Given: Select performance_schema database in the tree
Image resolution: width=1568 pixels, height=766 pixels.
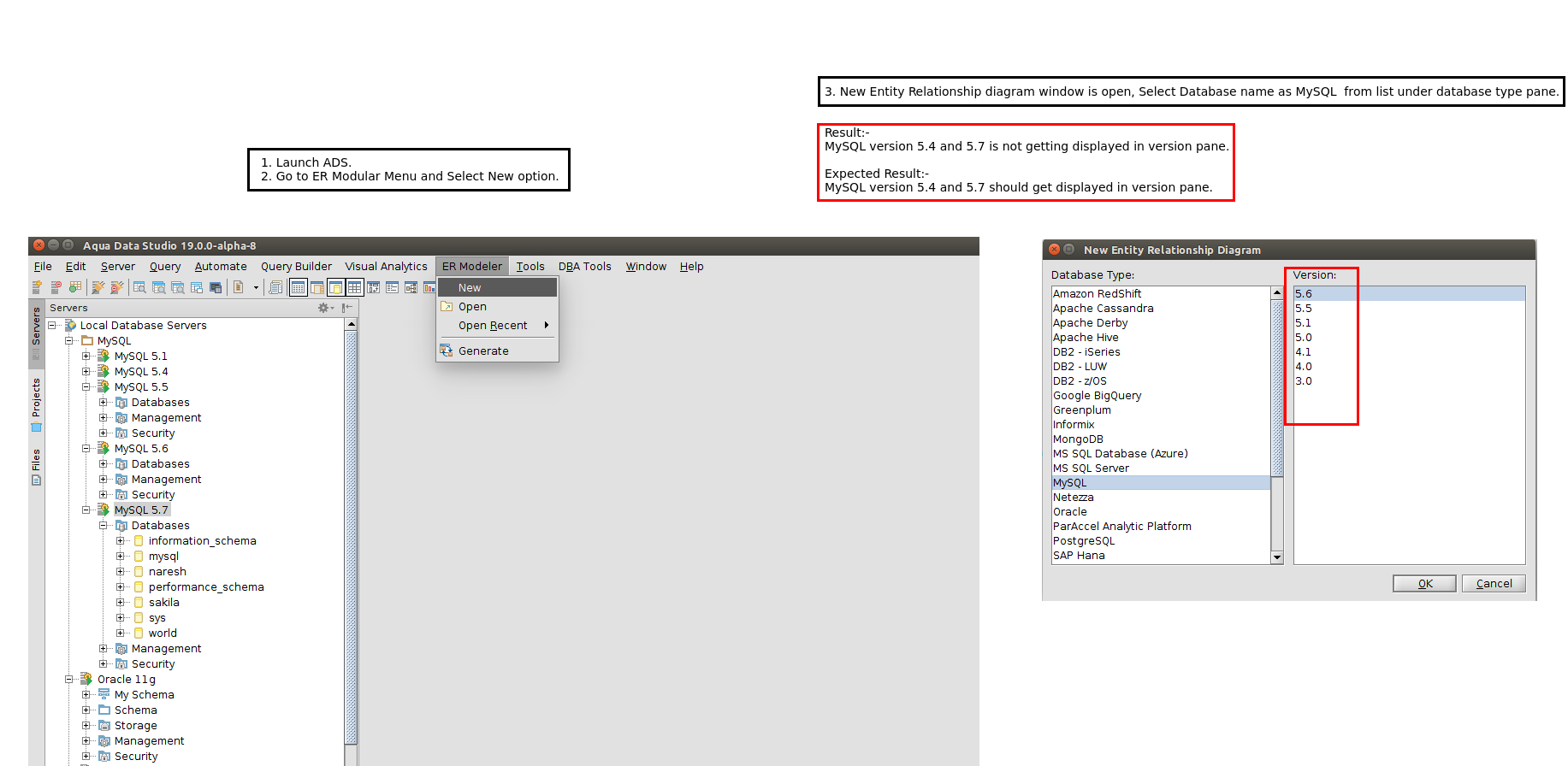Looking at the screenshot, I should coord(206,587).
